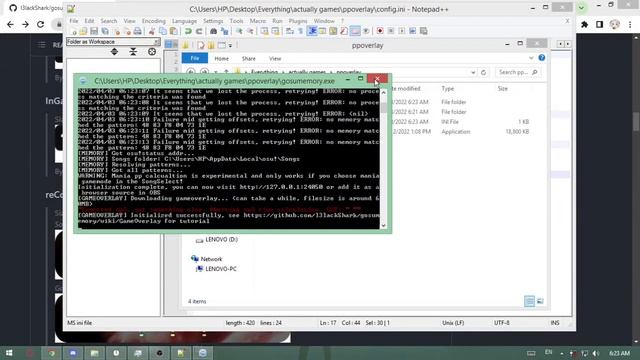The height and width of the screenshot is (360, 640).
Task: Open the Encoding menu in Notepad++
Action: (x=153, y=21)
